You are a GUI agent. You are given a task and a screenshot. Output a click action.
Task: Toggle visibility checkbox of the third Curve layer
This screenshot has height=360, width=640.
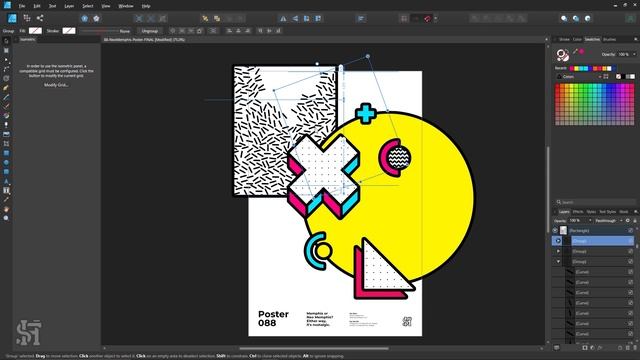click(x=631, y=293)
